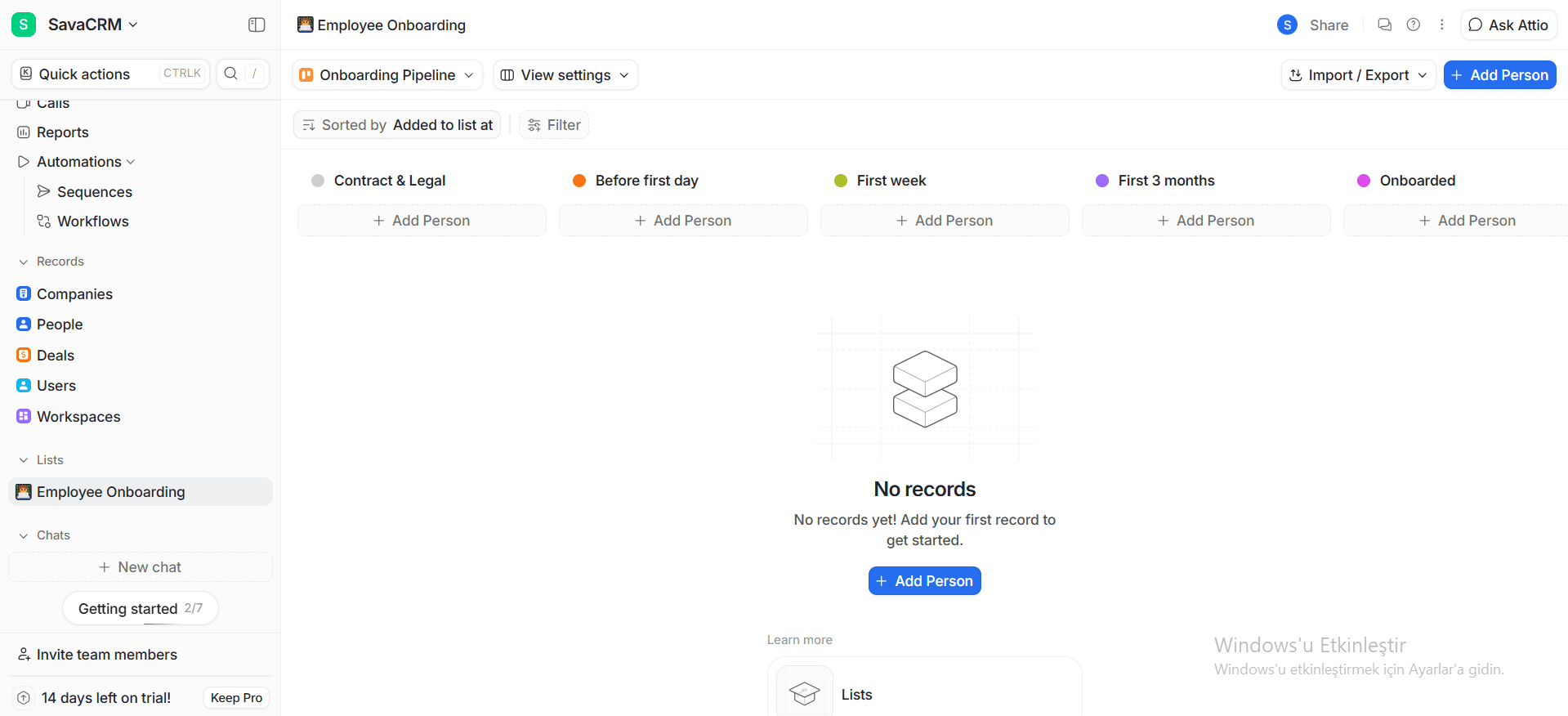Click the Reports chart icon
This screenshot has height=716, width=1568.
point(24,132)
